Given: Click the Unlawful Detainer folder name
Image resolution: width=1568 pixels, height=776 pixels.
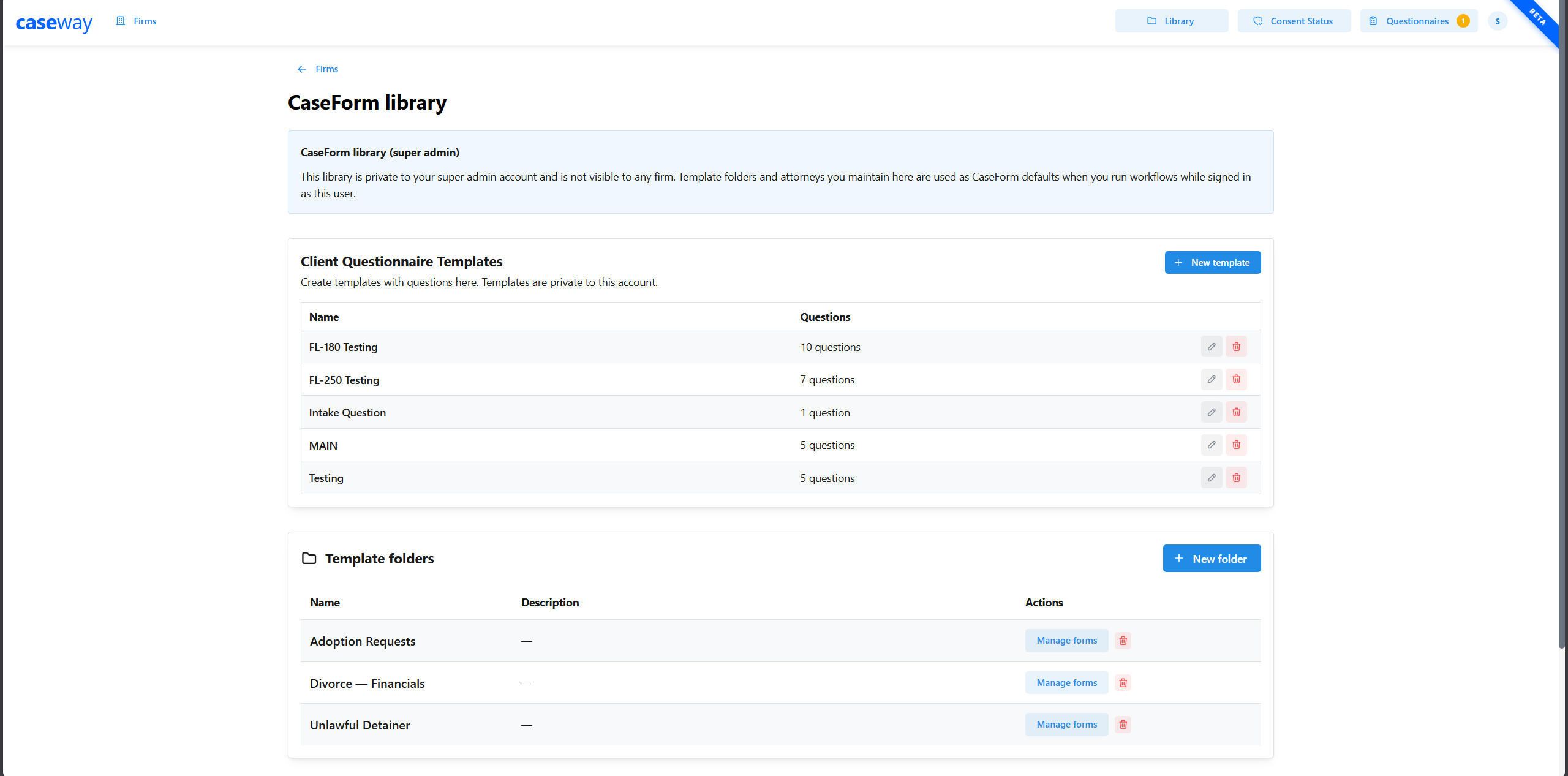Looking at the screenshot, I should click(360, 725).
